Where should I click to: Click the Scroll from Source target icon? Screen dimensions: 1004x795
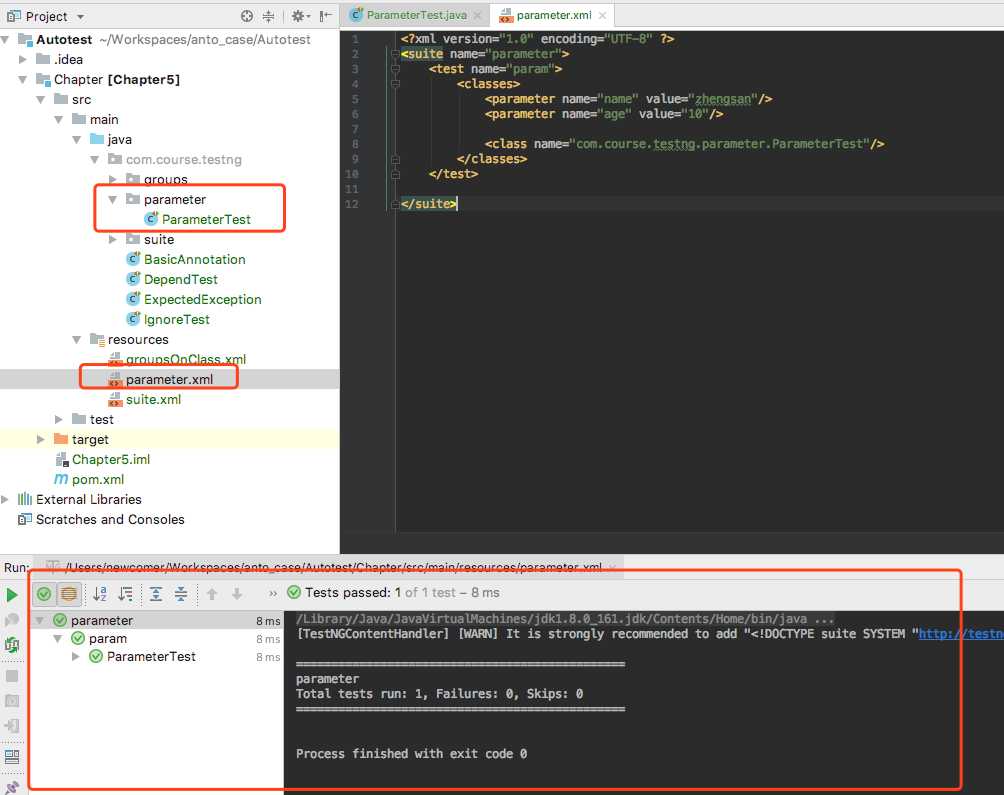coord(247,16)
